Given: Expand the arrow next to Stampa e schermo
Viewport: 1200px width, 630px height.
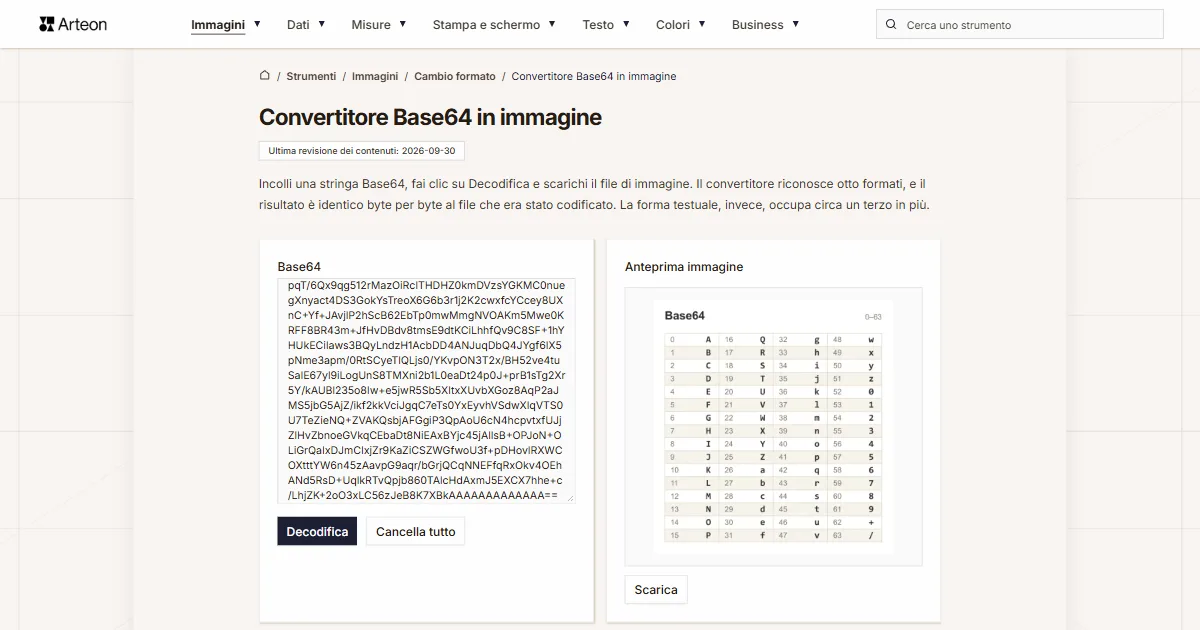Looking at the screenshot, I should (x=552, y=24).
